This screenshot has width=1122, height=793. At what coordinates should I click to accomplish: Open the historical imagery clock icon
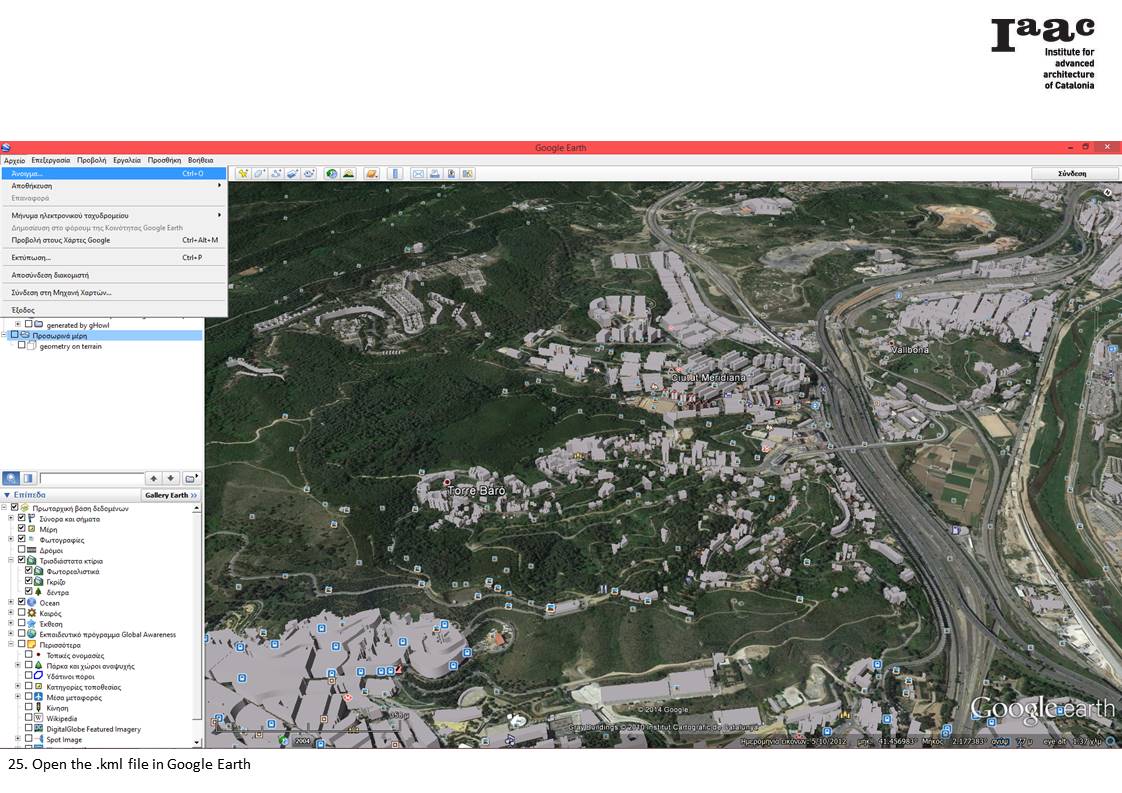coord(332,174)
